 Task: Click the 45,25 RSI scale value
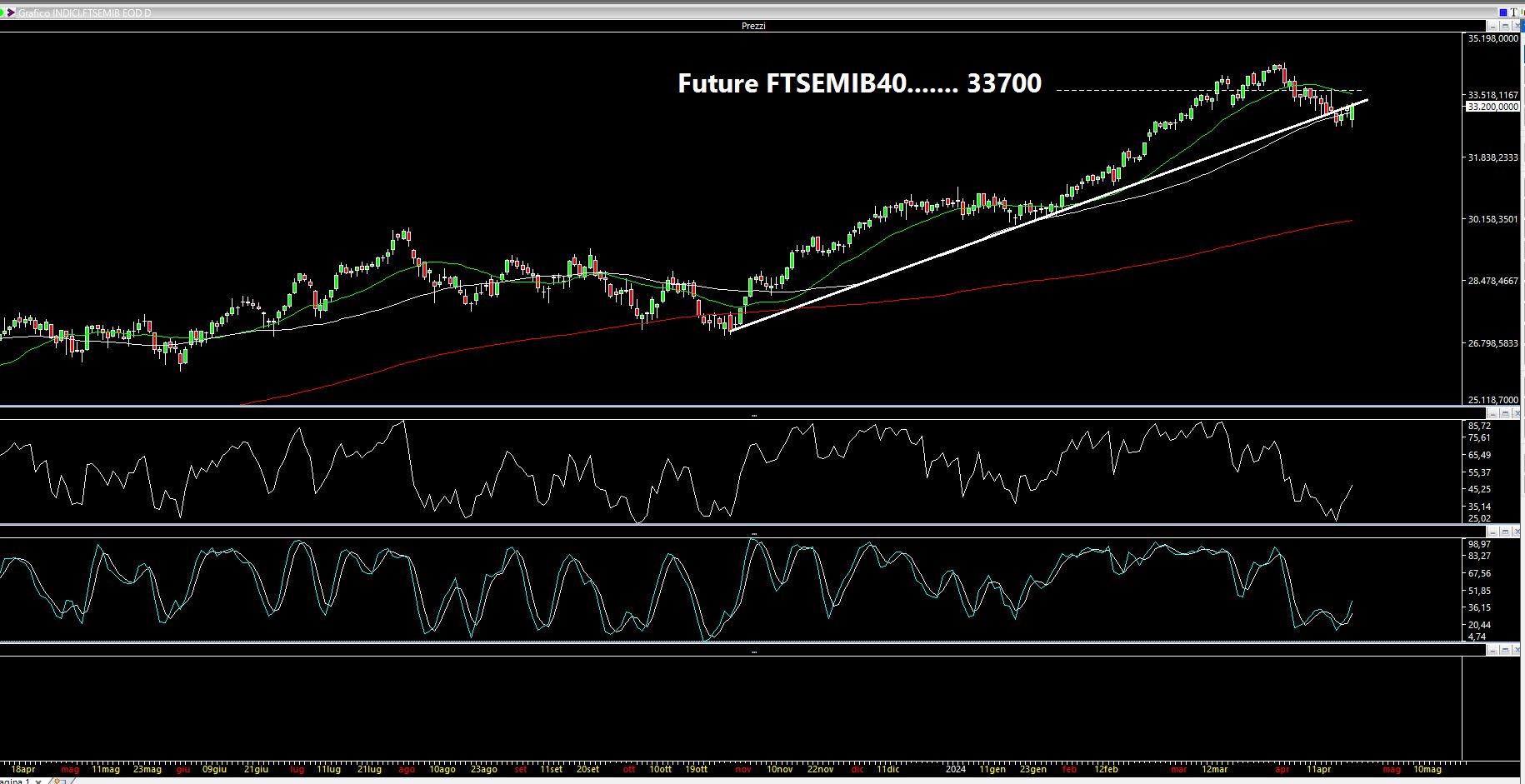[x=1479, y=489]
